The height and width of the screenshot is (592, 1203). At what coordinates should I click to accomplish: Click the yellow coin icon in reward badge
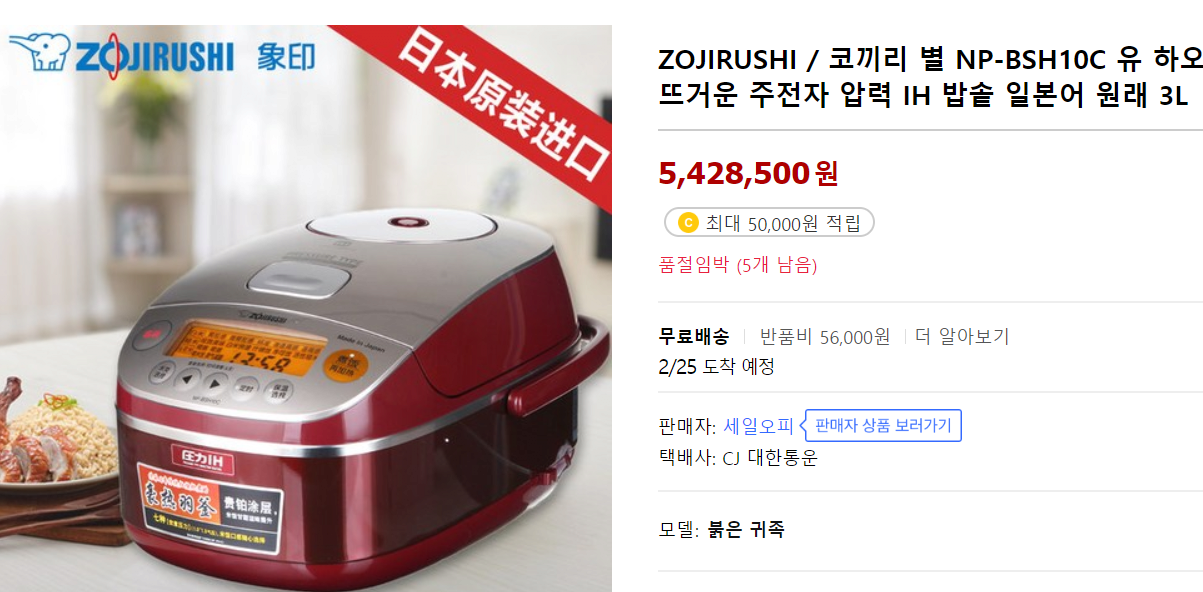[x=687, y=223]
